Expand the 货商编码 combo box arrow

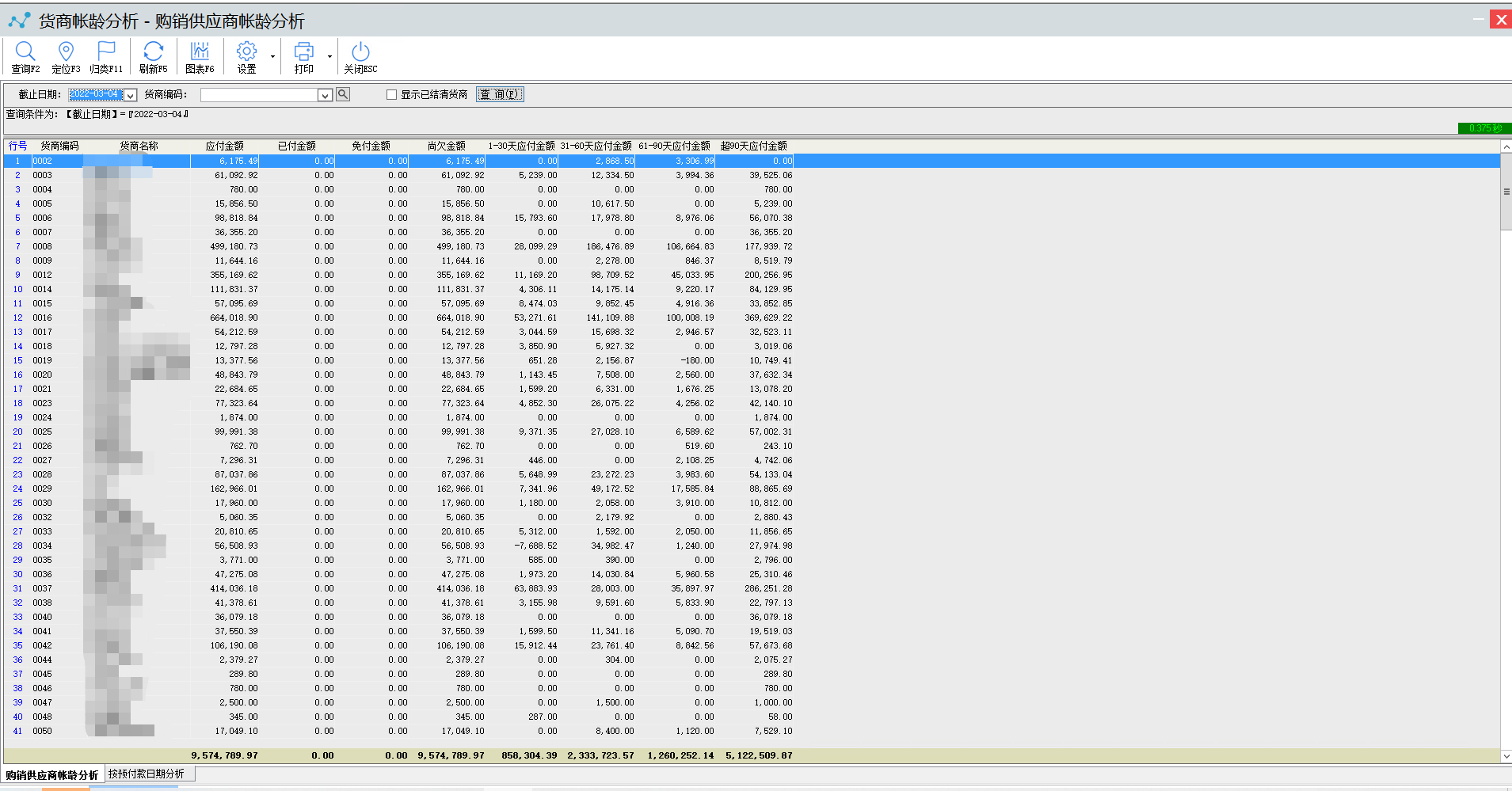(325, 95)
